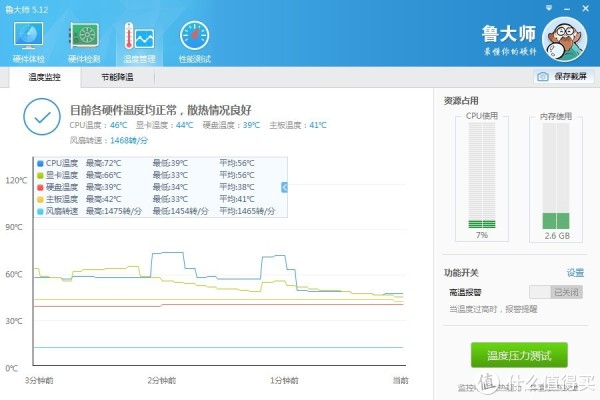The height and width of the screenshot is (400, 600).
Task: Switch to the 温度监控 tab
Action: click(44, 77)
